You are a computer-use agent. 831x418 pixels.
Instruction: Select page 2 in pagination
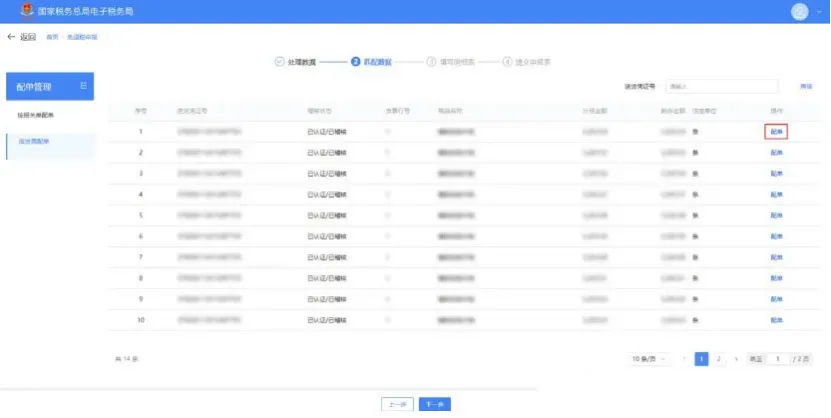pos(718,359)
